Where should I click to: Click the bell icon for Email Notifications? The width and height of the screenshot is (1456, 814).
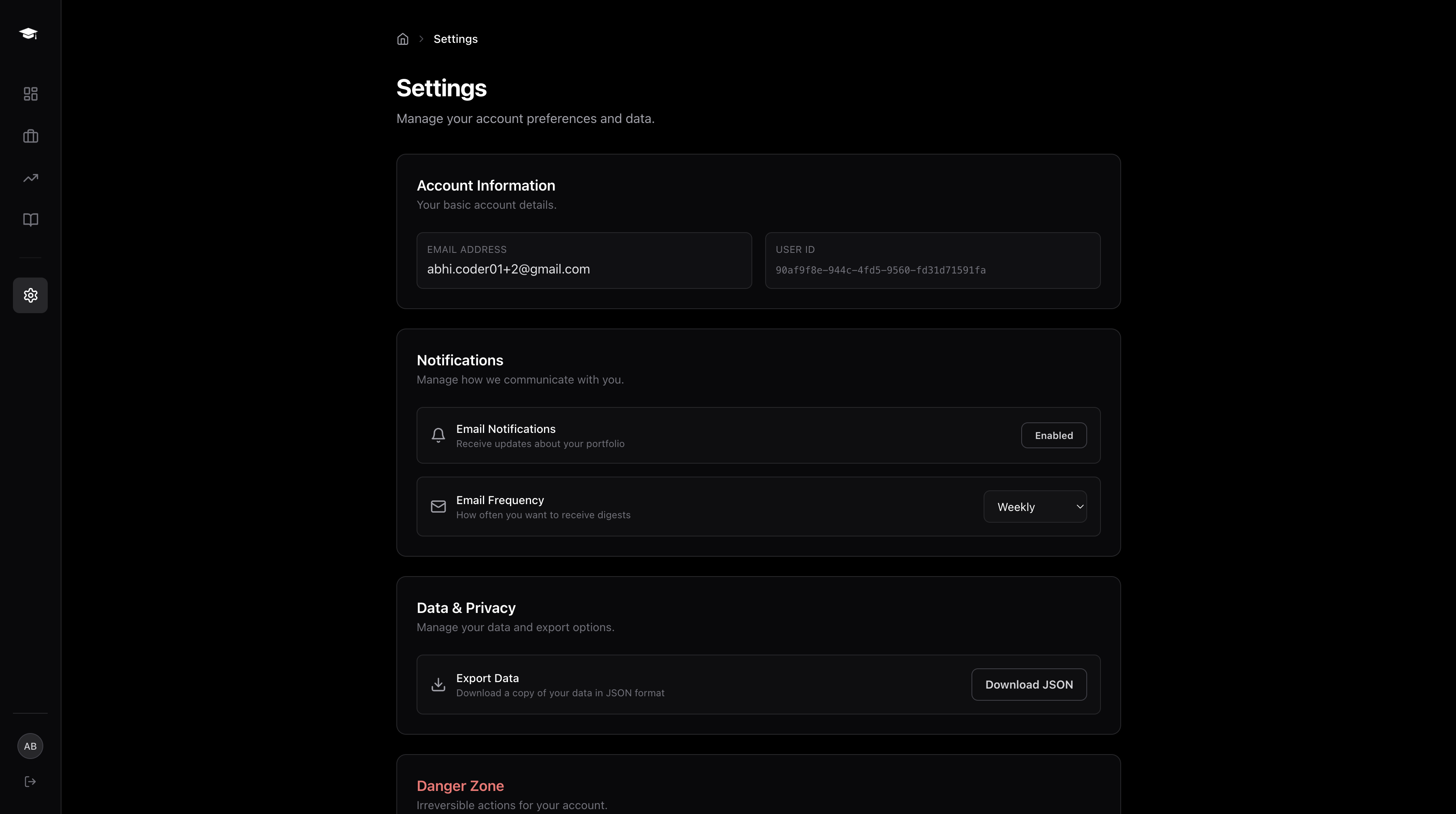[438, 435]
